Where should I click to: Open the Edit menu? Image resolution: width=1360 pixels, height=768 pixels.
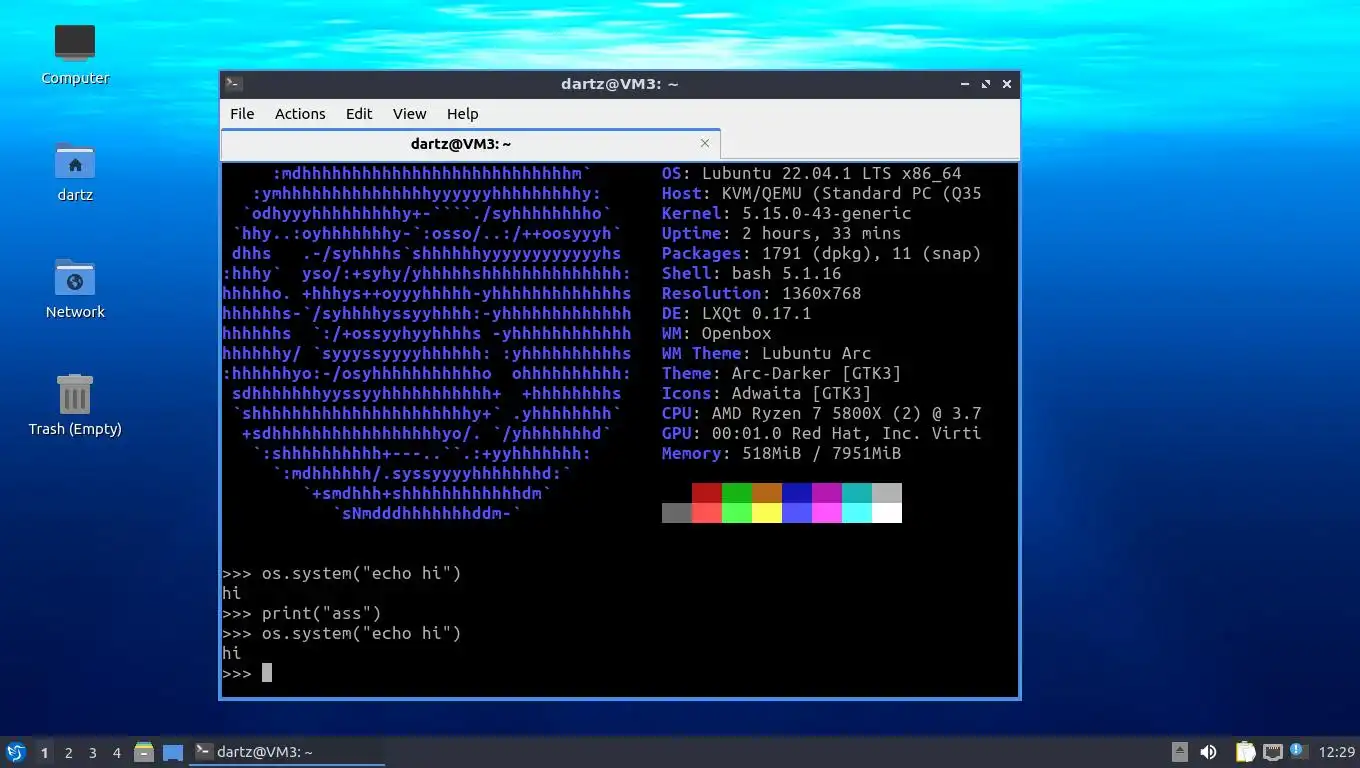point(359,114)
